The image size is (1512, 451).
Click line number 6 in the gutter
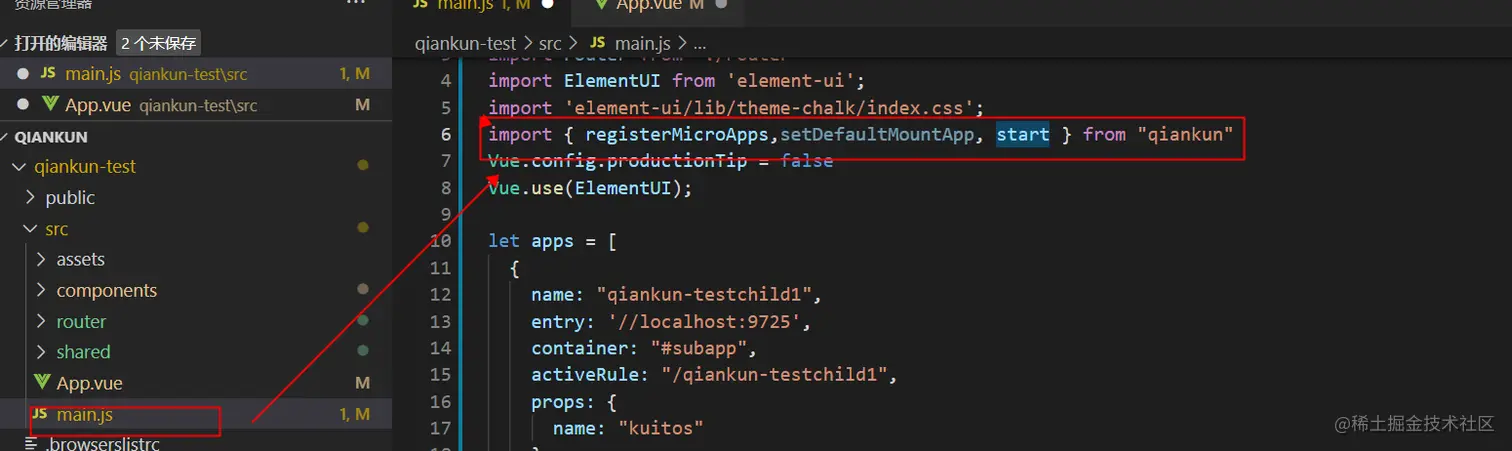coord(446,134)
